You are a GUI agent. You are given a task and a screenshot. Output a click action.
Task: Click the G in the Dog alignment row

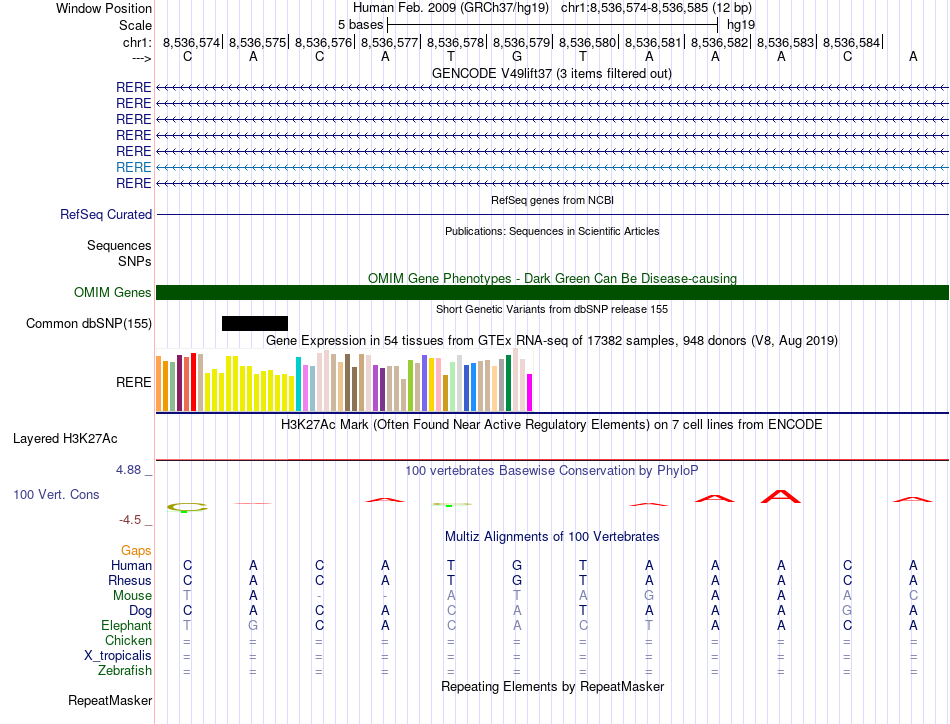point(847,610)
